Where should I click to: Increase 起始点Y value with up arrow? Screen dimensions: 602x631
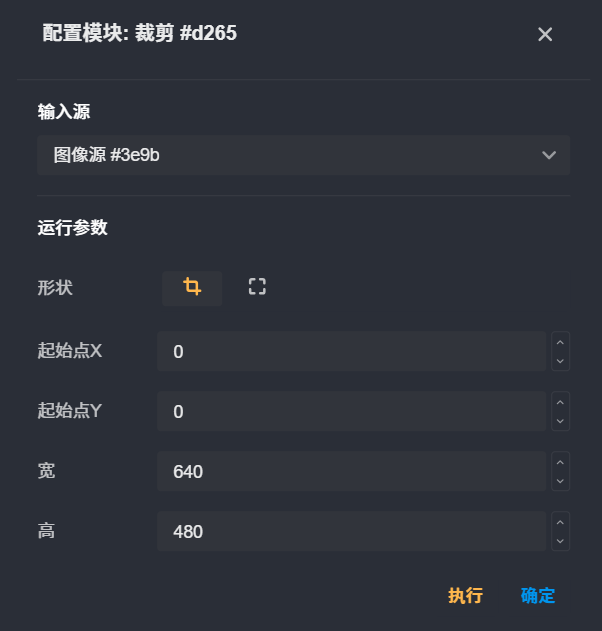click(561, 402)
